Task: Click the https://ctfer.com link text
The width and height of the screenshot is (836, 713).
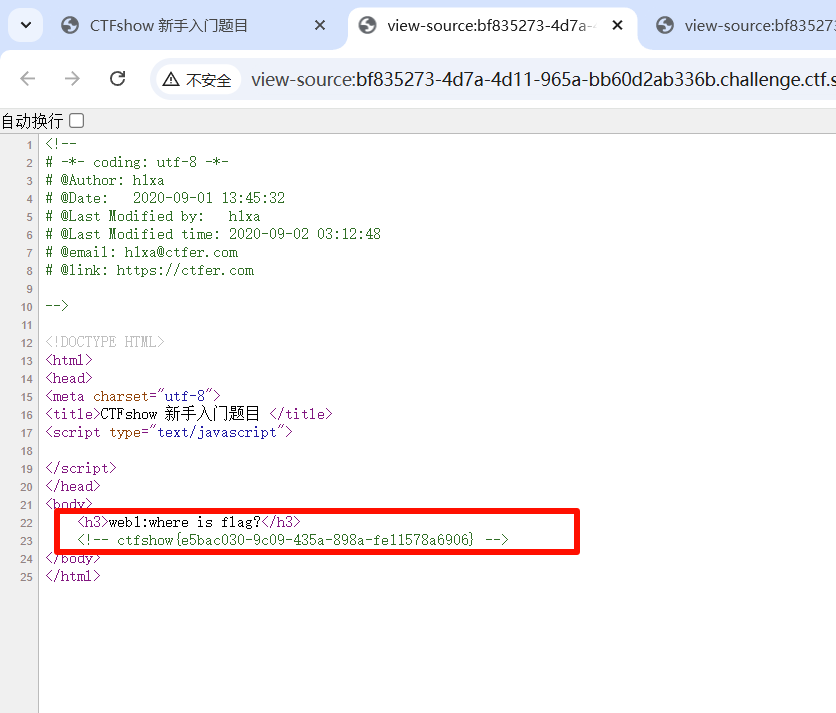Action: point(185,270)
